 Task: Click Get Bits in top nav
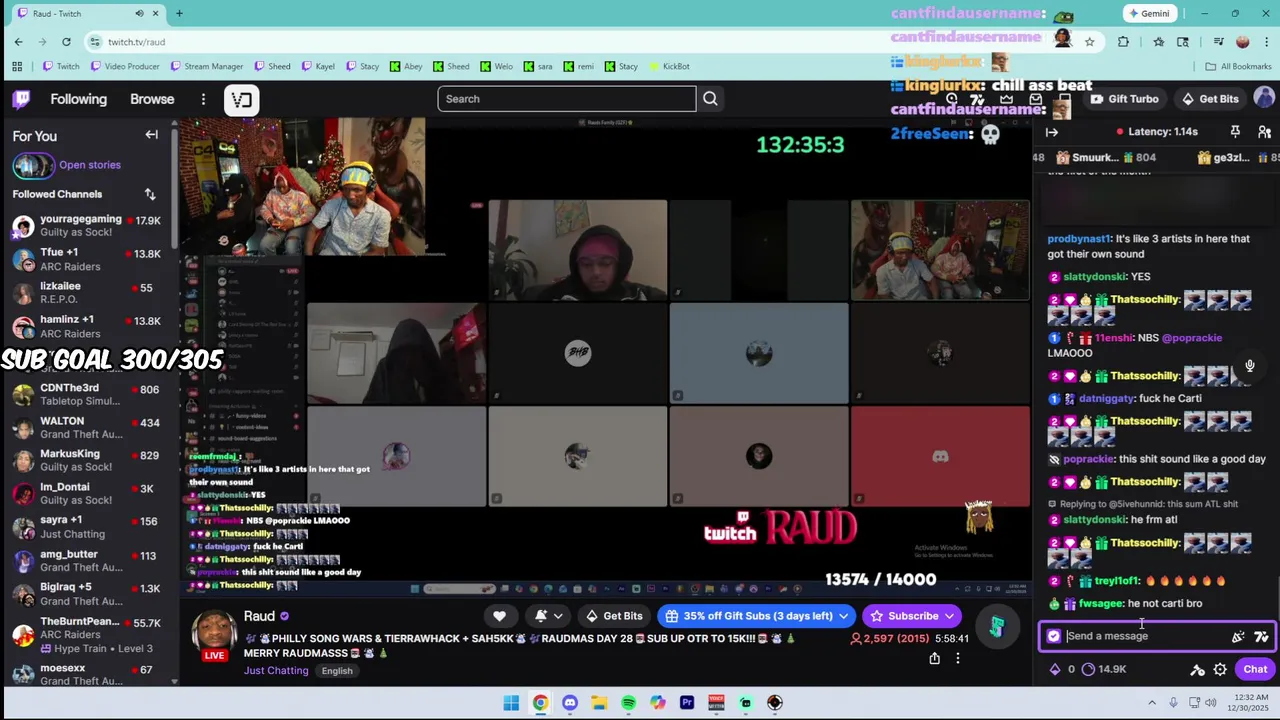[1210, 99]
